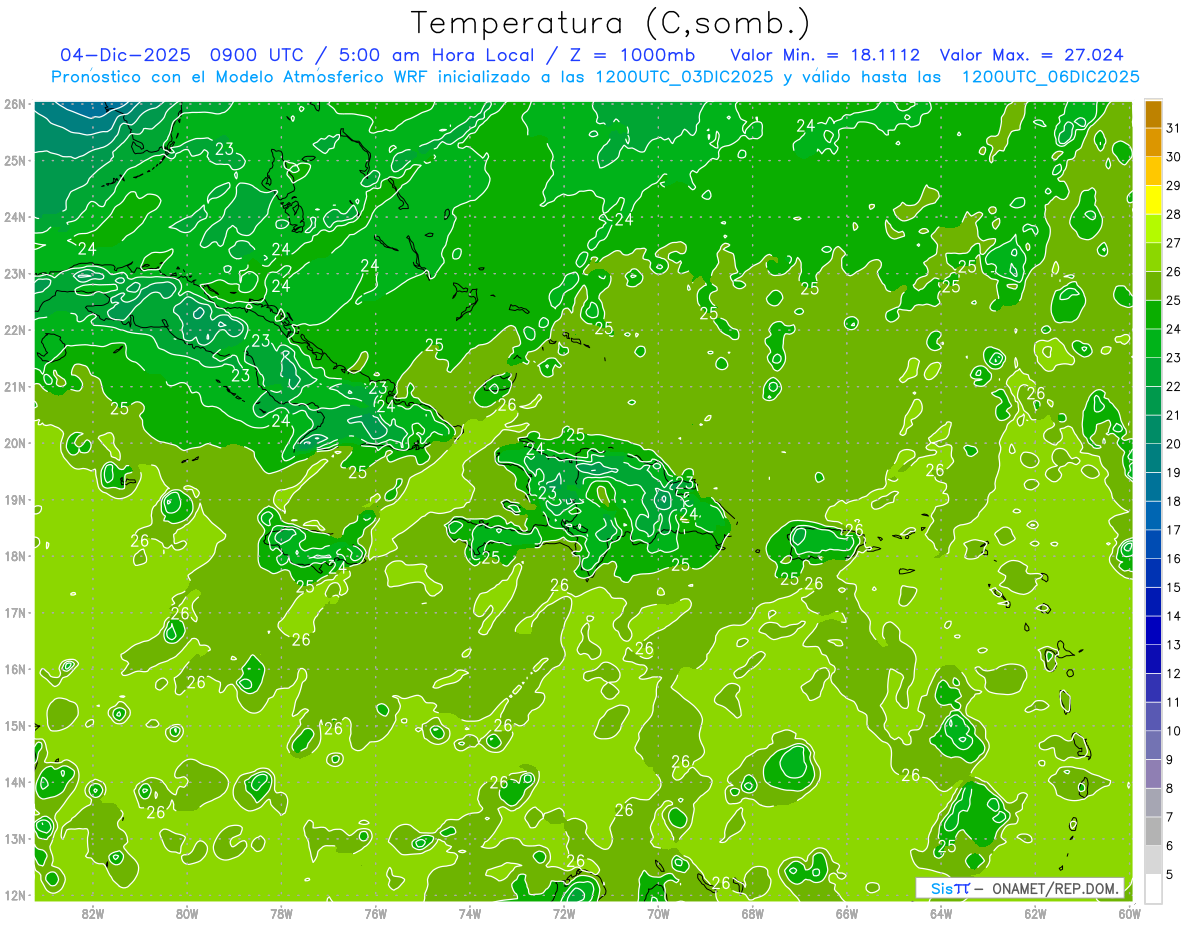The width and height of the screenshot is (1200, 927).
Task: Click the "14N" latitude axis label
Action: pyautogui.click(x=15, y=782)
